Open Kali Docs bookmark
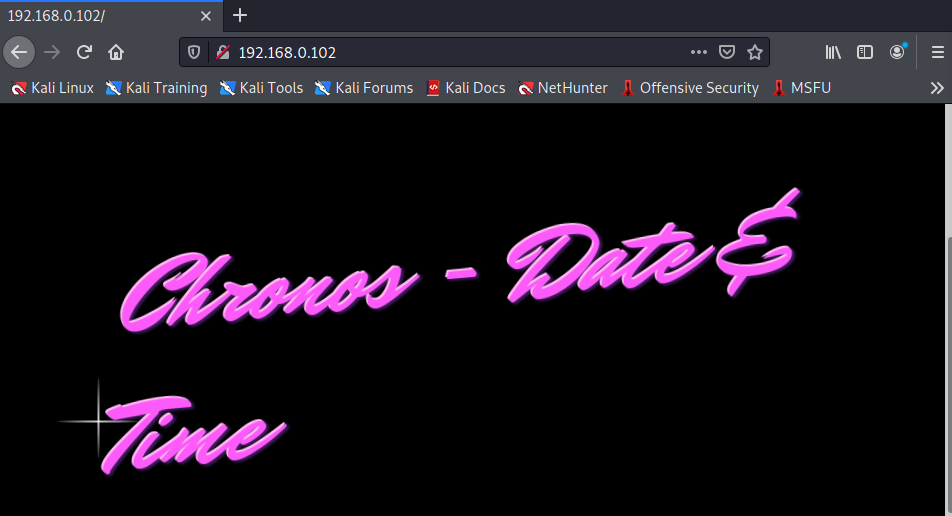The image size is (952, 516). pos(466,88)
